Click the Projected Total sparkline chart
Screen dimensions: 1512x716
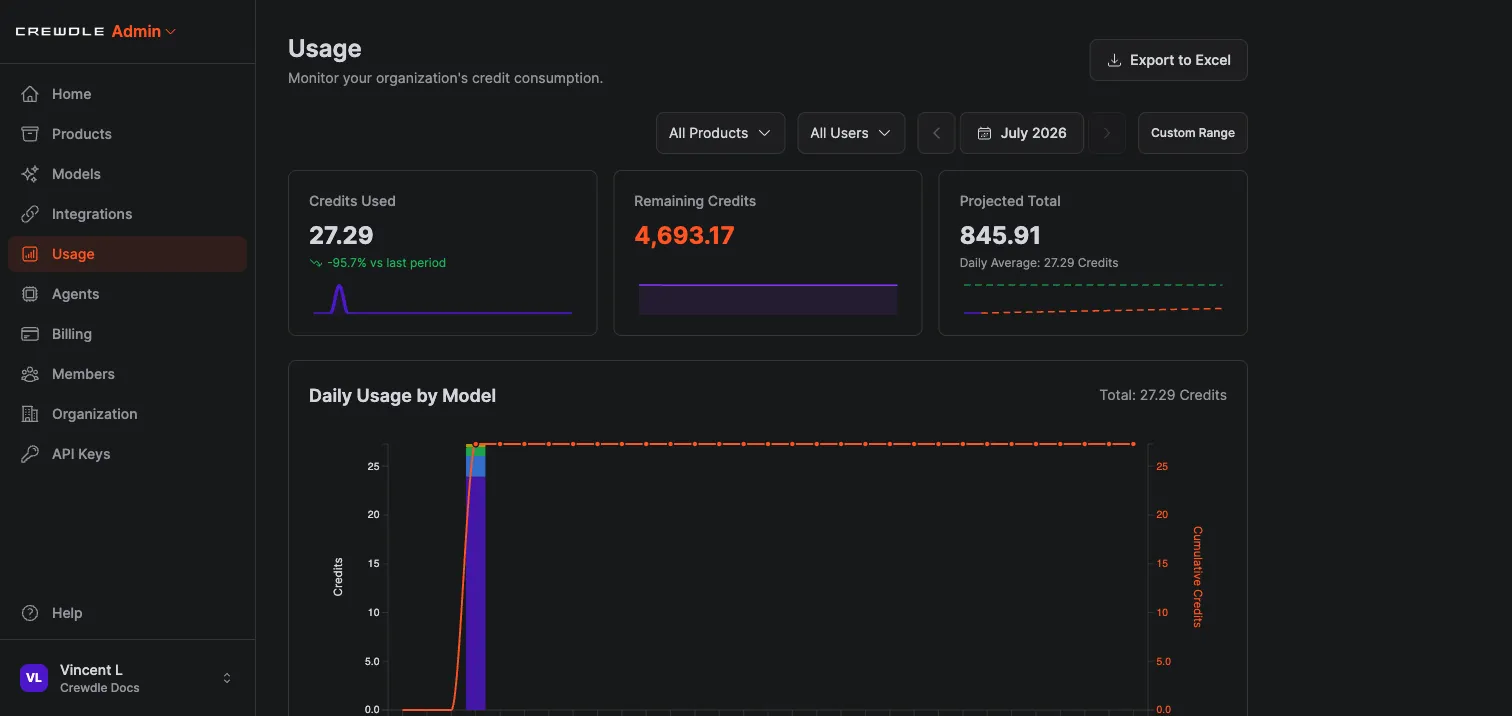click(1093, 299)
